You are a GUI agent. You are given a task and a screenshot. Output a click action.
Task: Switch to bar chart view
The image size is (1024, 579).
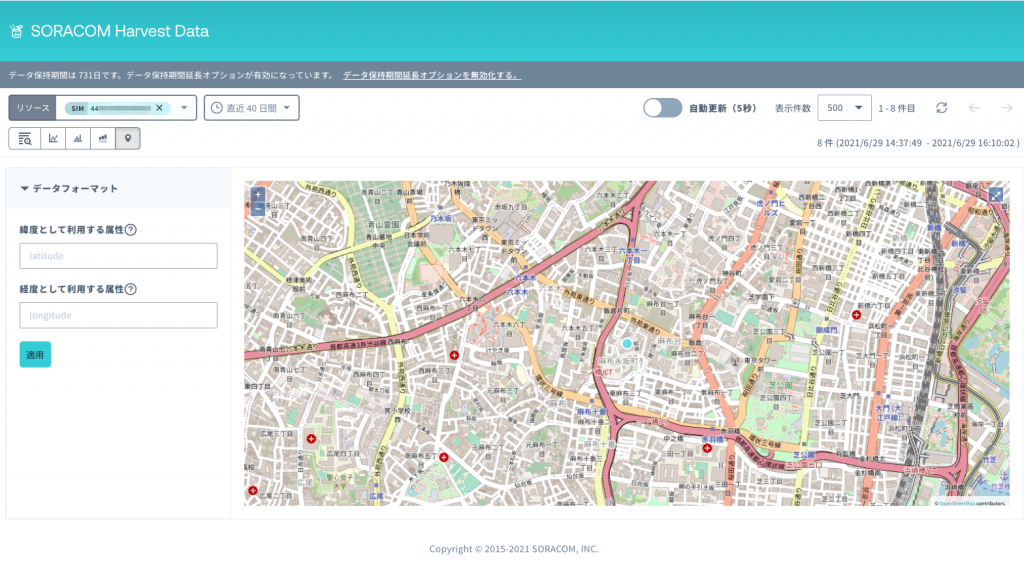coord(78,138)
